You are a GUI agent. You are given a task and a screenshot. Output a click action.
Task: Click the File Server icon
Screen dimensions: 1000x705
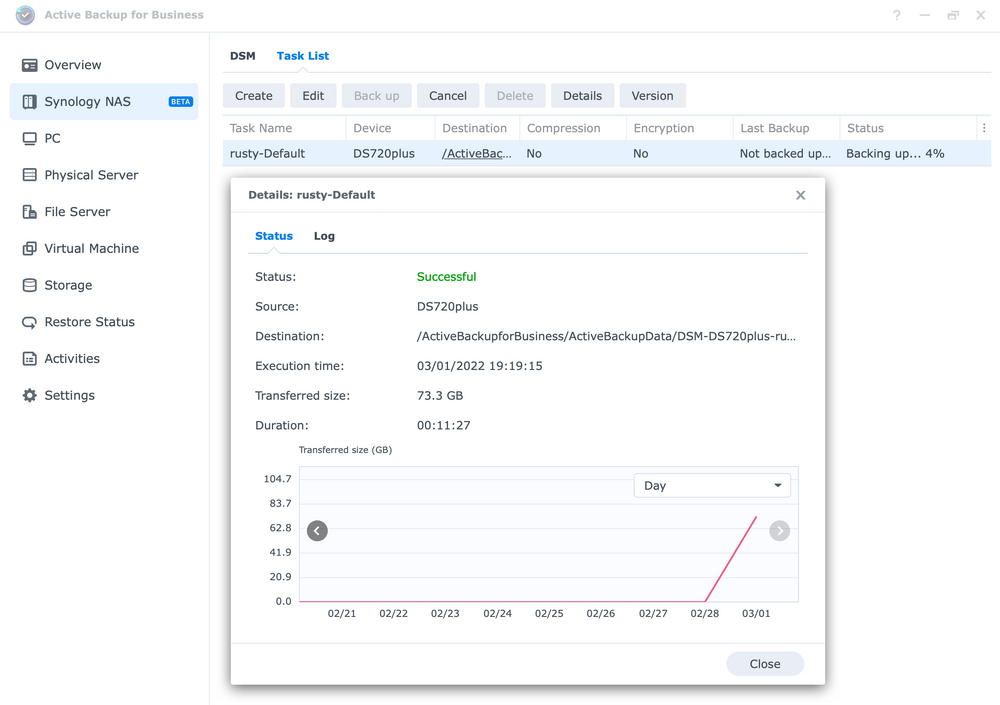click(29, 212)
